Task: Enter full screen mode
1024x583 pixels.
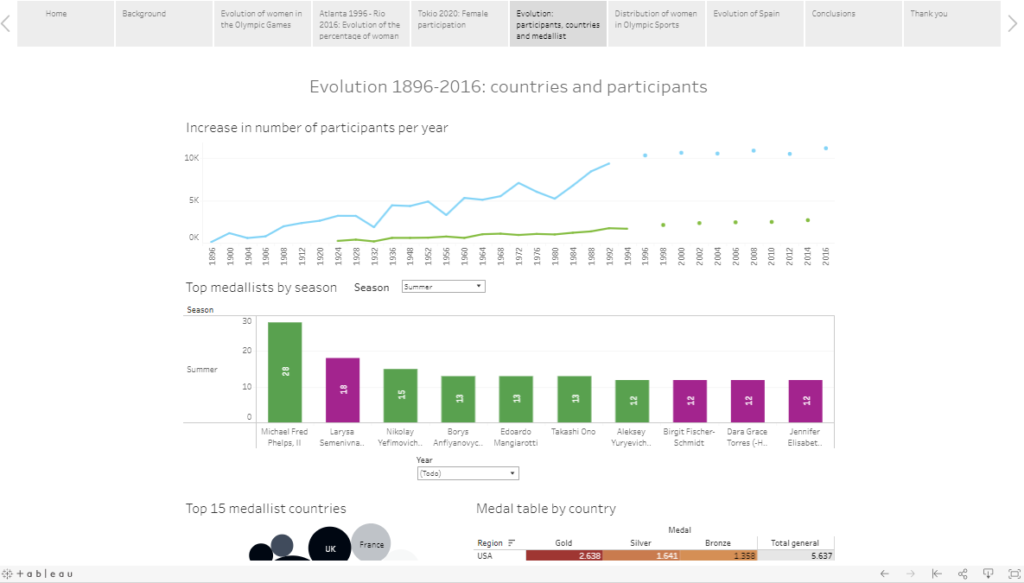Action: [x=1011, y=574]
